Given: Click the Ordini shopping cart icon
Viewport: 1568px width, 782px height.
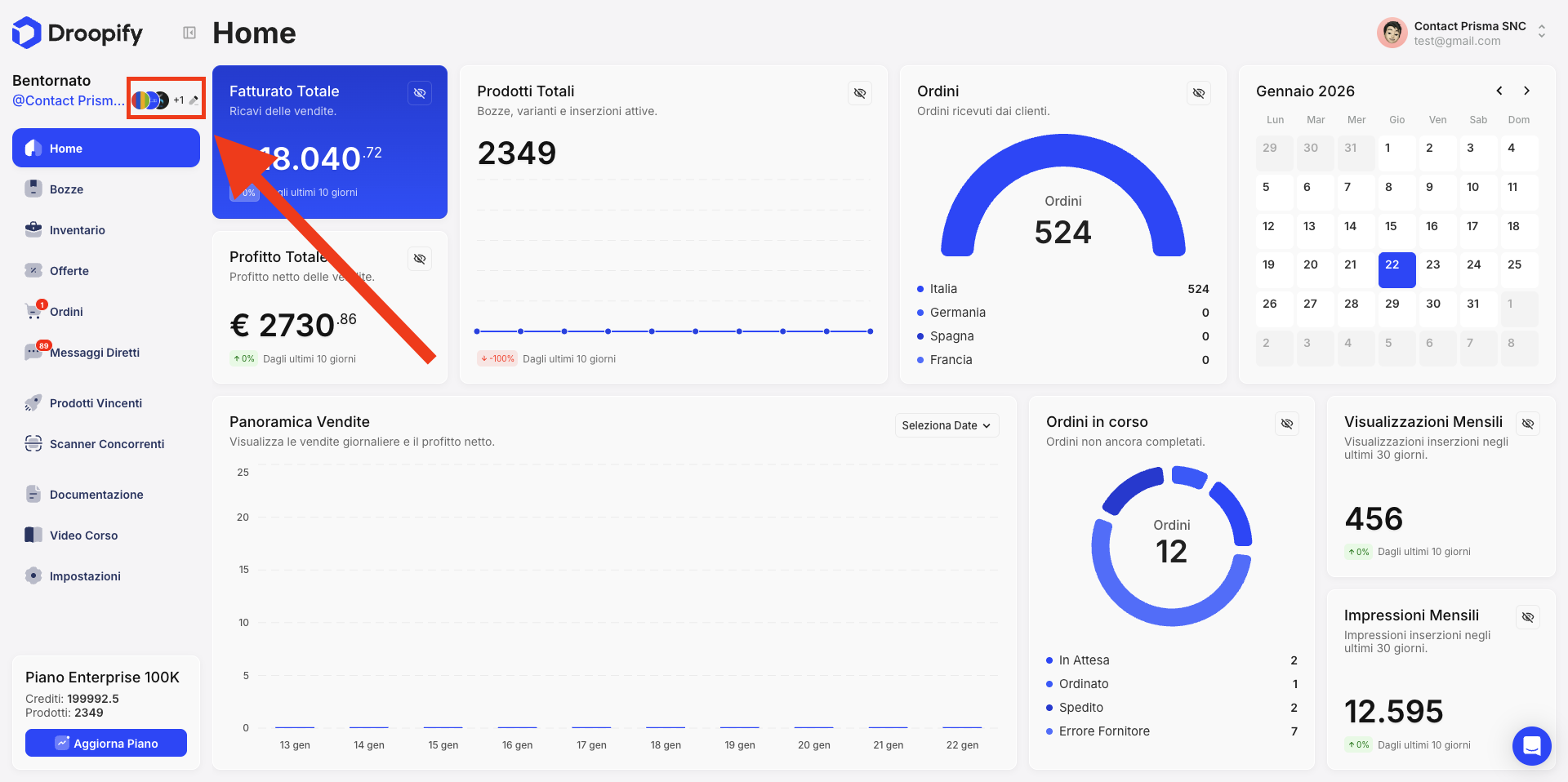Looking at the screenshot, I should tap(33, 311).
